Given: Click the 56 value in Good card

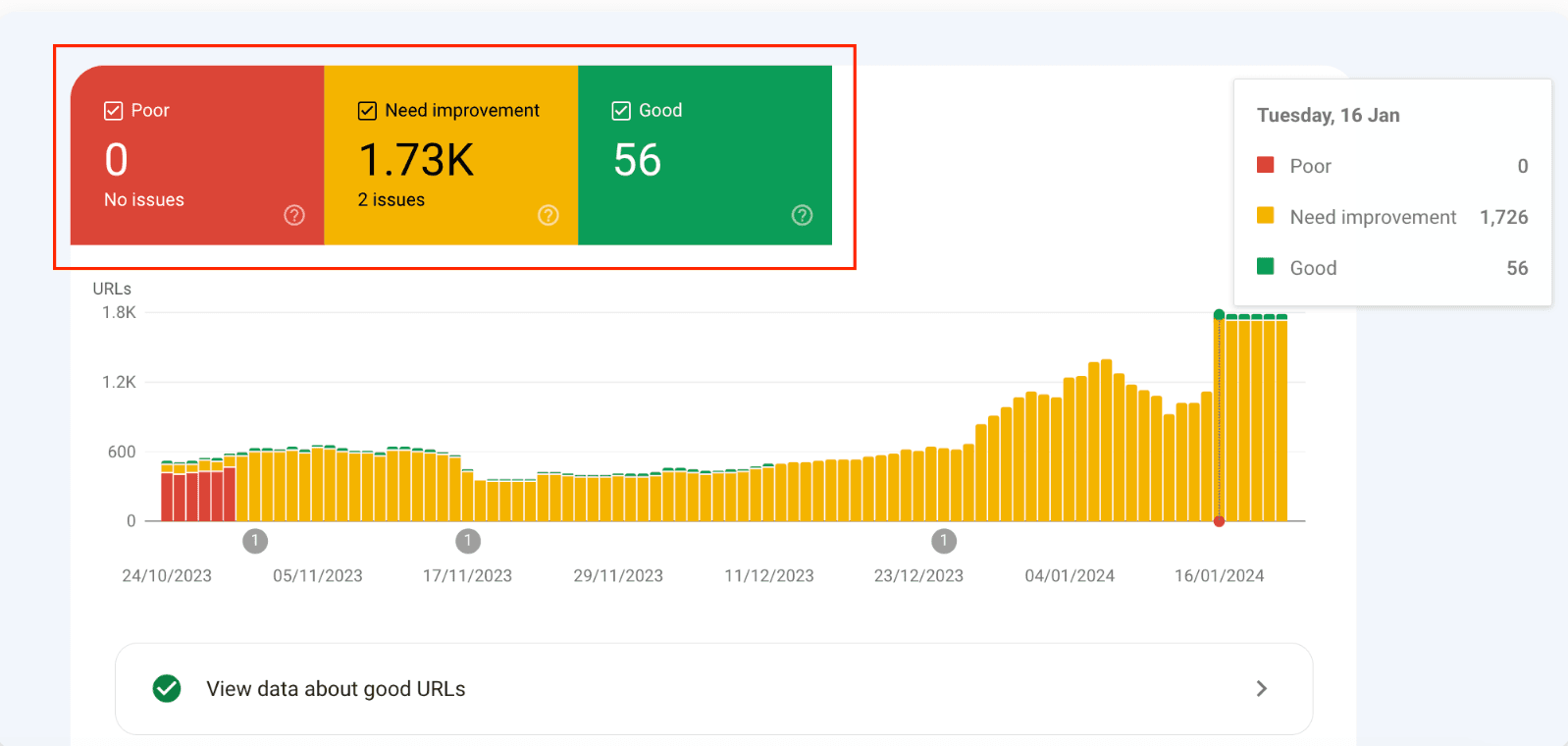Looking at the screenshot, I should 638,160.
